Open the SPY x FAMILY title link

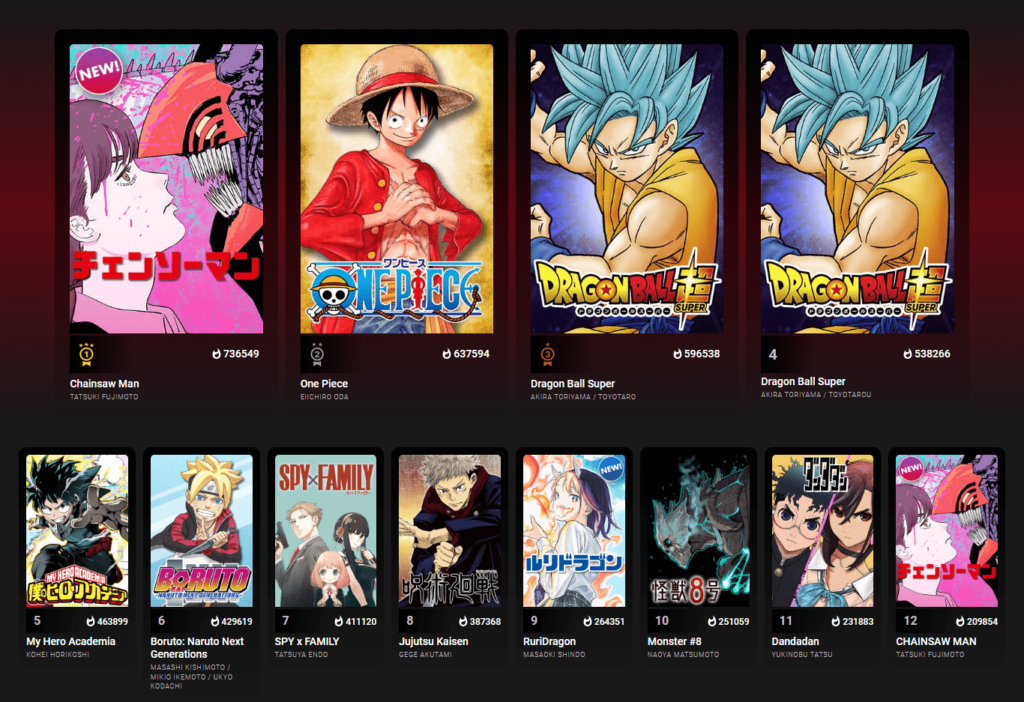pyautogui.click(x=307, y=641)
